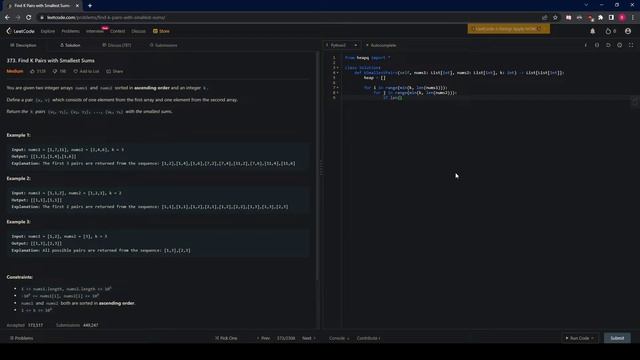Toggle the Autocomplete option
The width and height of the screenshot is (640, 360).
(x=381, y=45)
